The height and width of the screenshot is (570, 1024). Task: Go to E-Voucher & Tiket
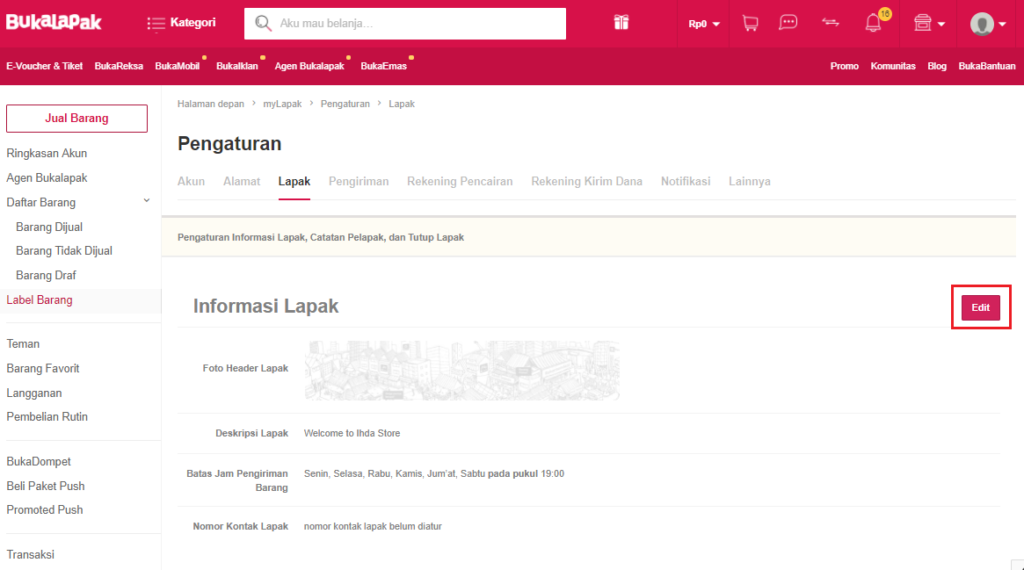pos(44,66)
